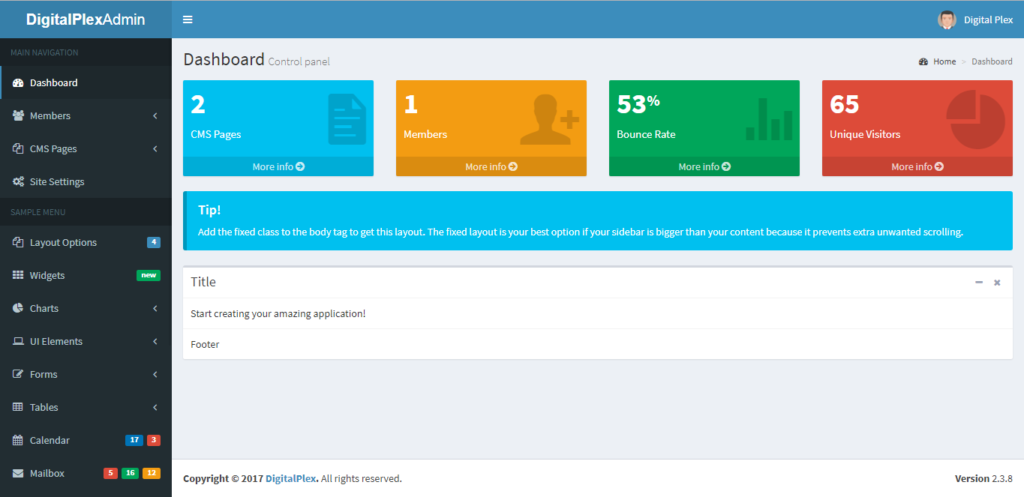Image resolution: width=1024 pixels, height=497 pixels.
Task: Click the red 3 badge on Calendar
Action: pos(153,440)
